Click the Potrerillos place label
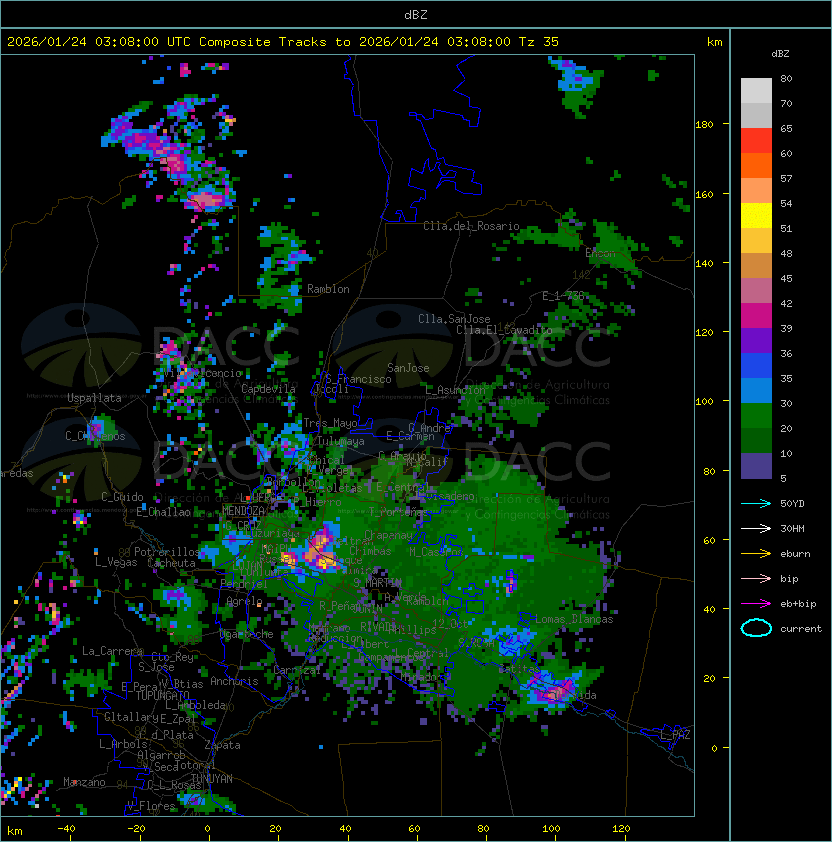Image resolution: width=832 pixels, height=842 pixels. pos(167,552)
